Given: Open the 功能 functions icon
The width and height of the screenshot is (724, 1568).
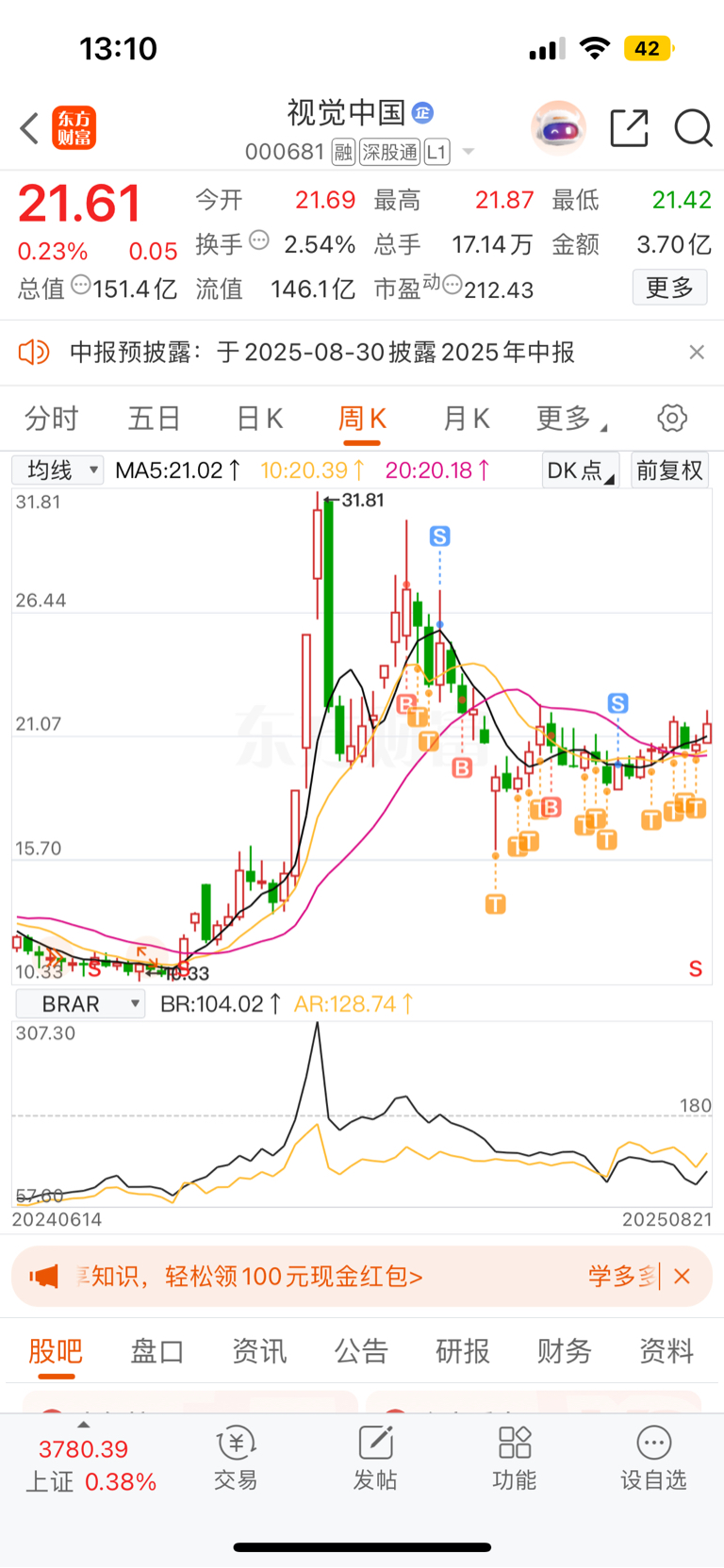Looking at the screenshot, I should (x=515, y=1459).
